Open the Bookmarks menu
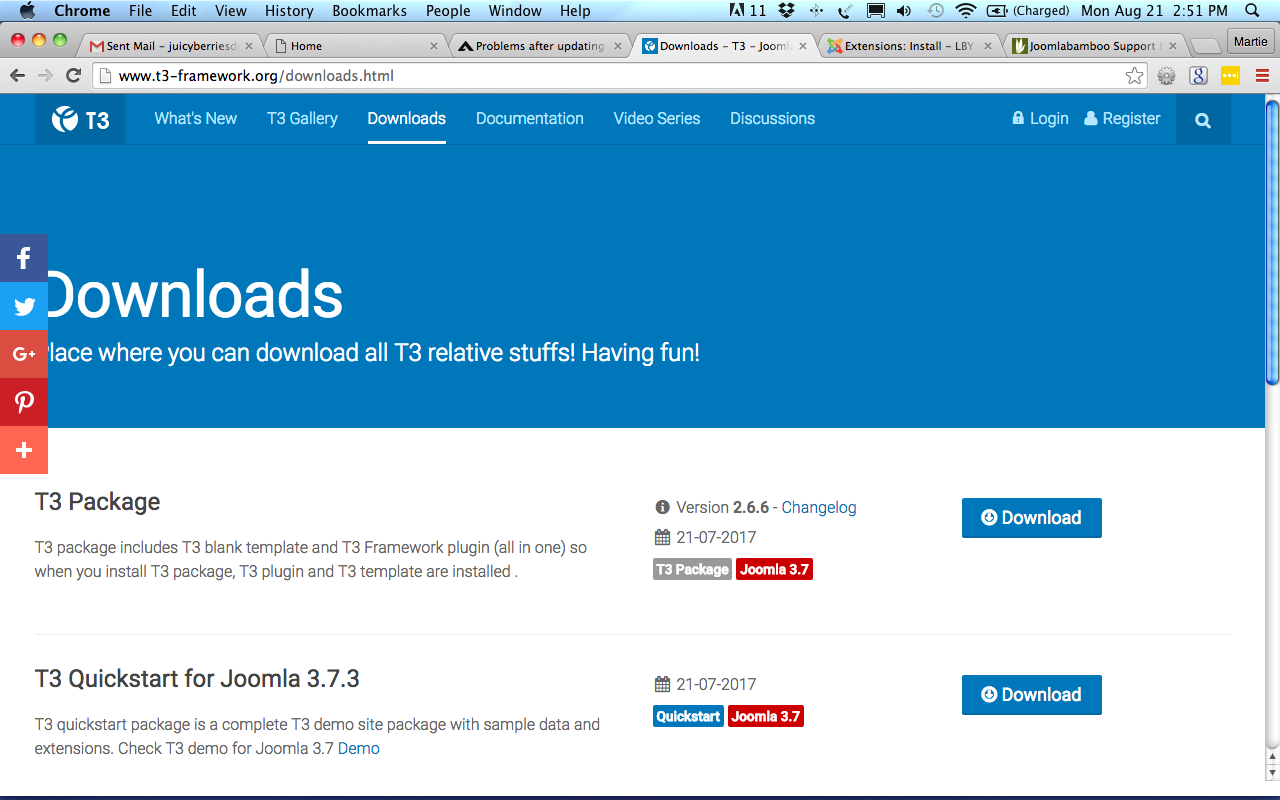This screenshot has height=800, width=1280. [370, 11]
